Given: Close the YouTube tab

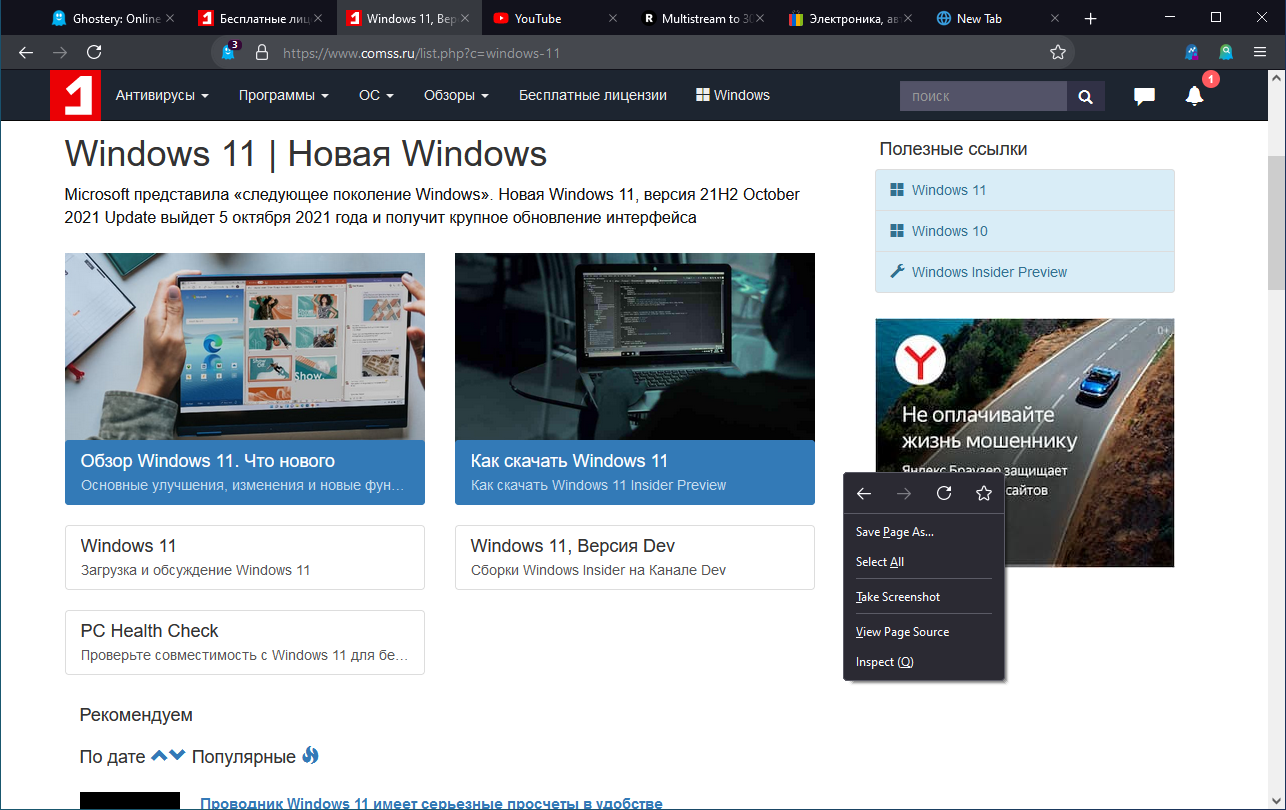Looking at the screenshot, I should [x=614, y=18].
